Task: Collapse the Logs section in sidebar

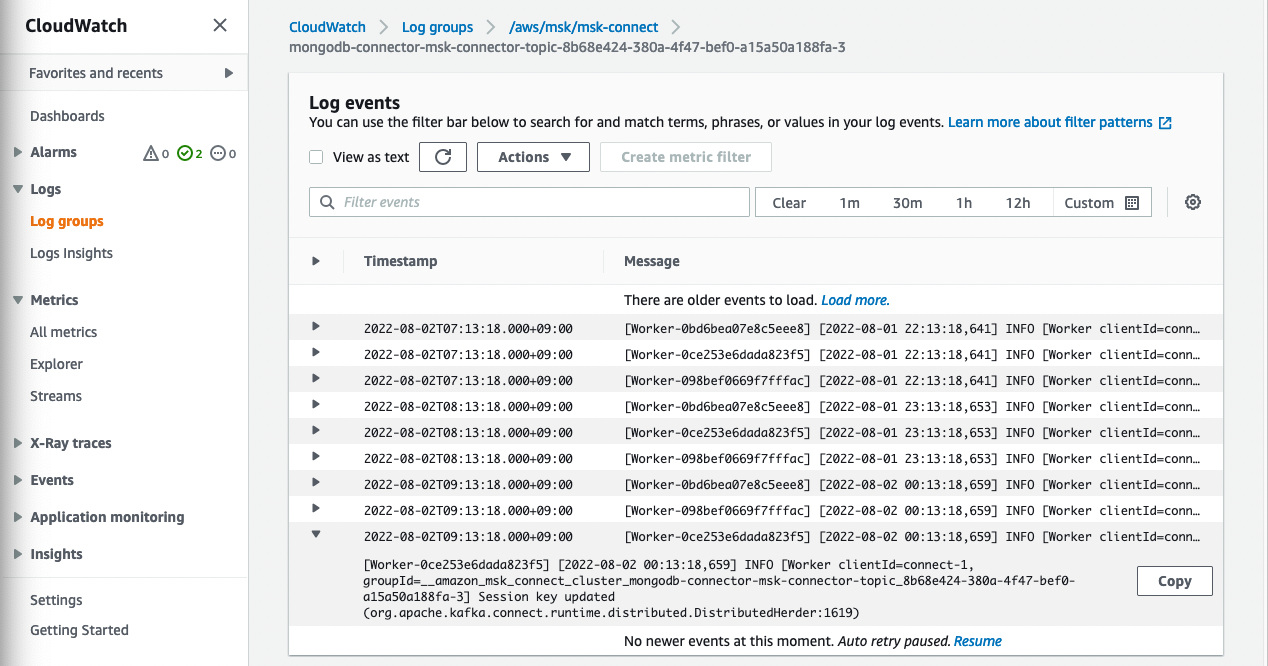Action: 18,189
